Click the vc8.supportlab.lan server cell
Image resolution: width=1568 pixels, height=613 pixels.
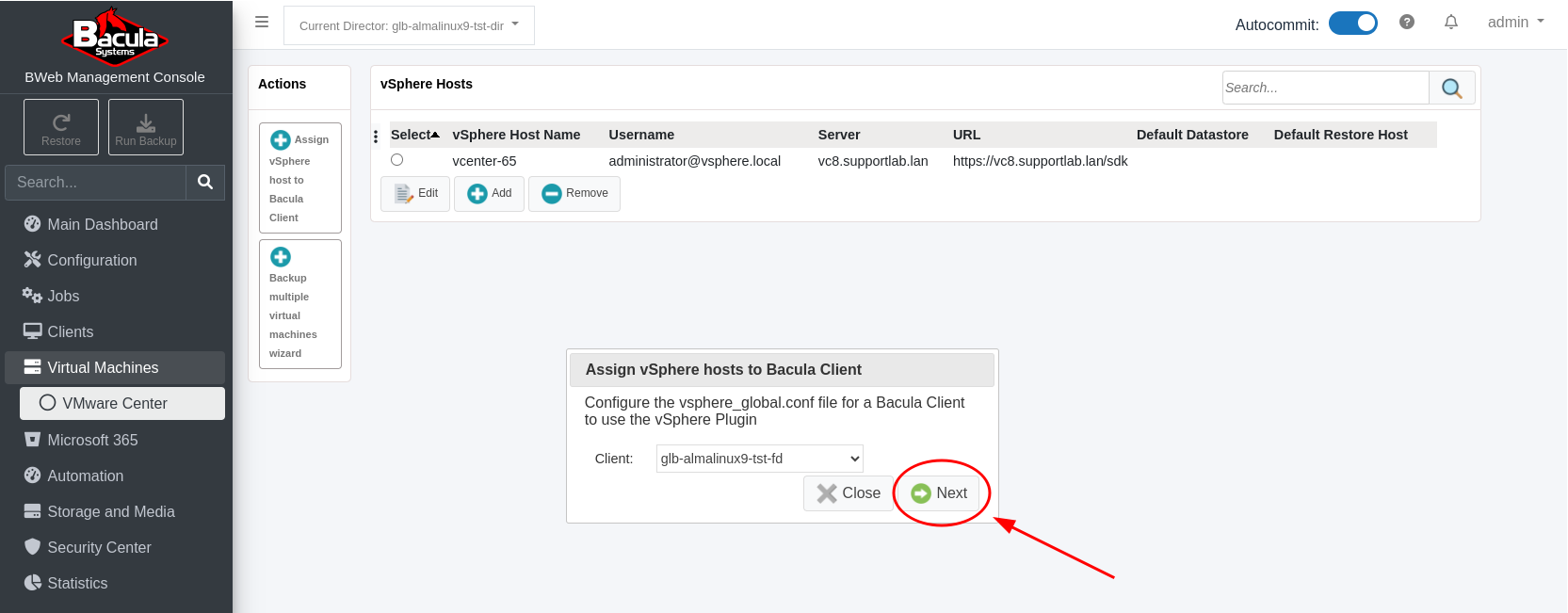click(x=873, y=161)
